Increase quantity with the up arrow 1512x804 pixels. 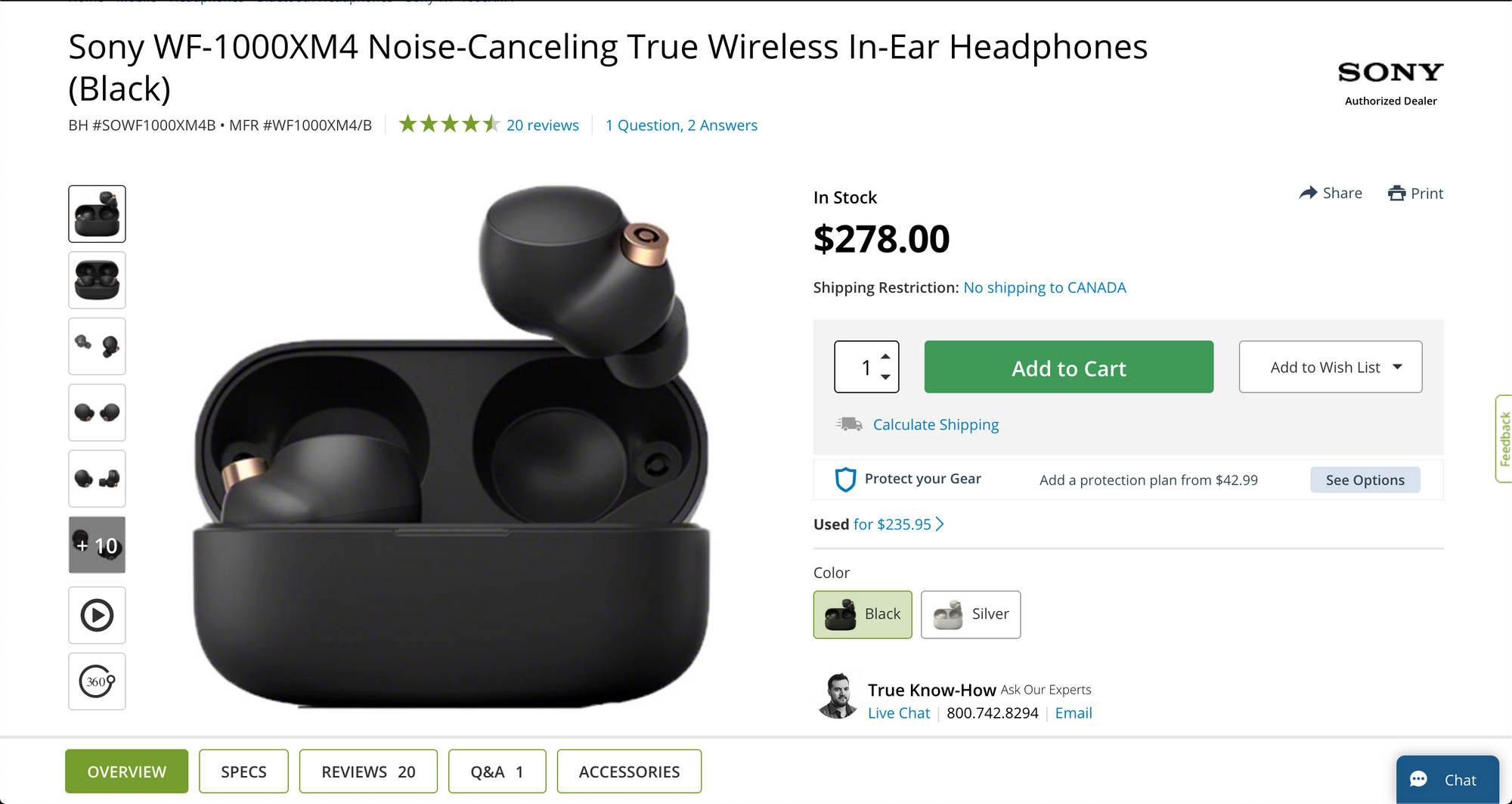pyautogui.click(x=885, y=356)
